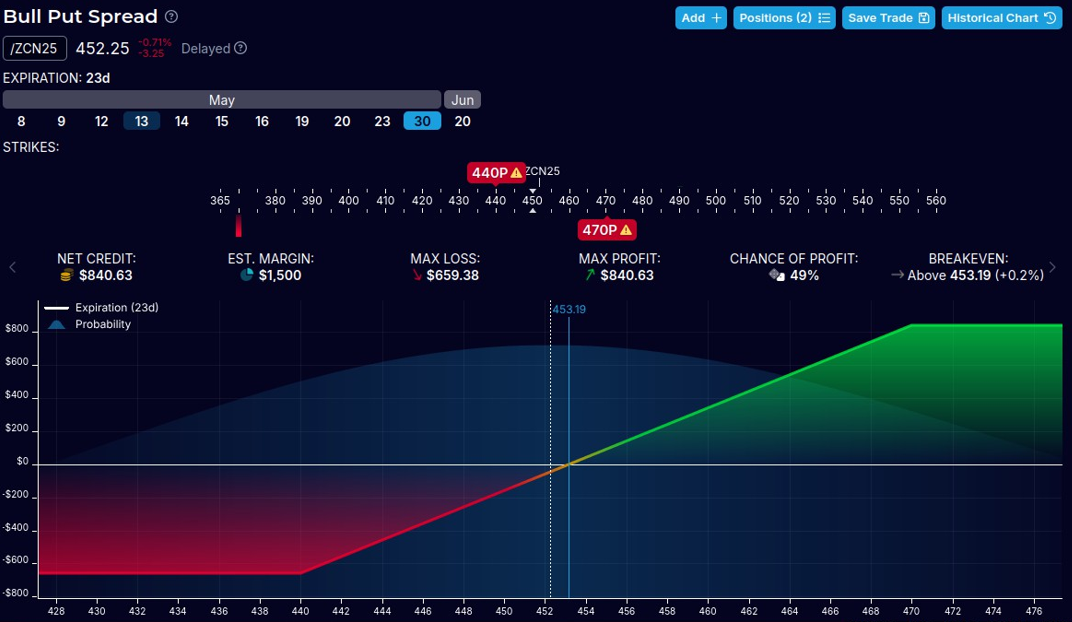Screen dimensions: 1072x622
Task: Click the help icon beside Bull Put Spread
Action: (171, 17)
